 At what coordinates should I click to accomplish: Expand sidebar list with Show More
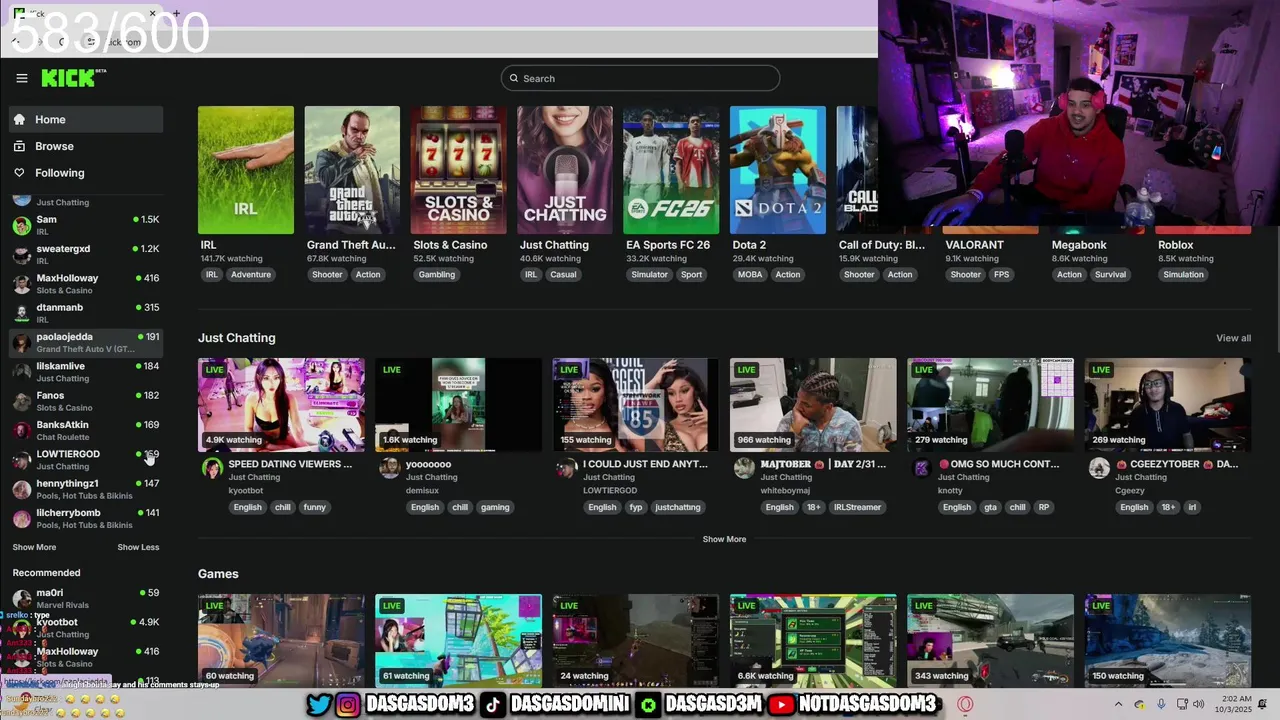[x=34, y=547]
